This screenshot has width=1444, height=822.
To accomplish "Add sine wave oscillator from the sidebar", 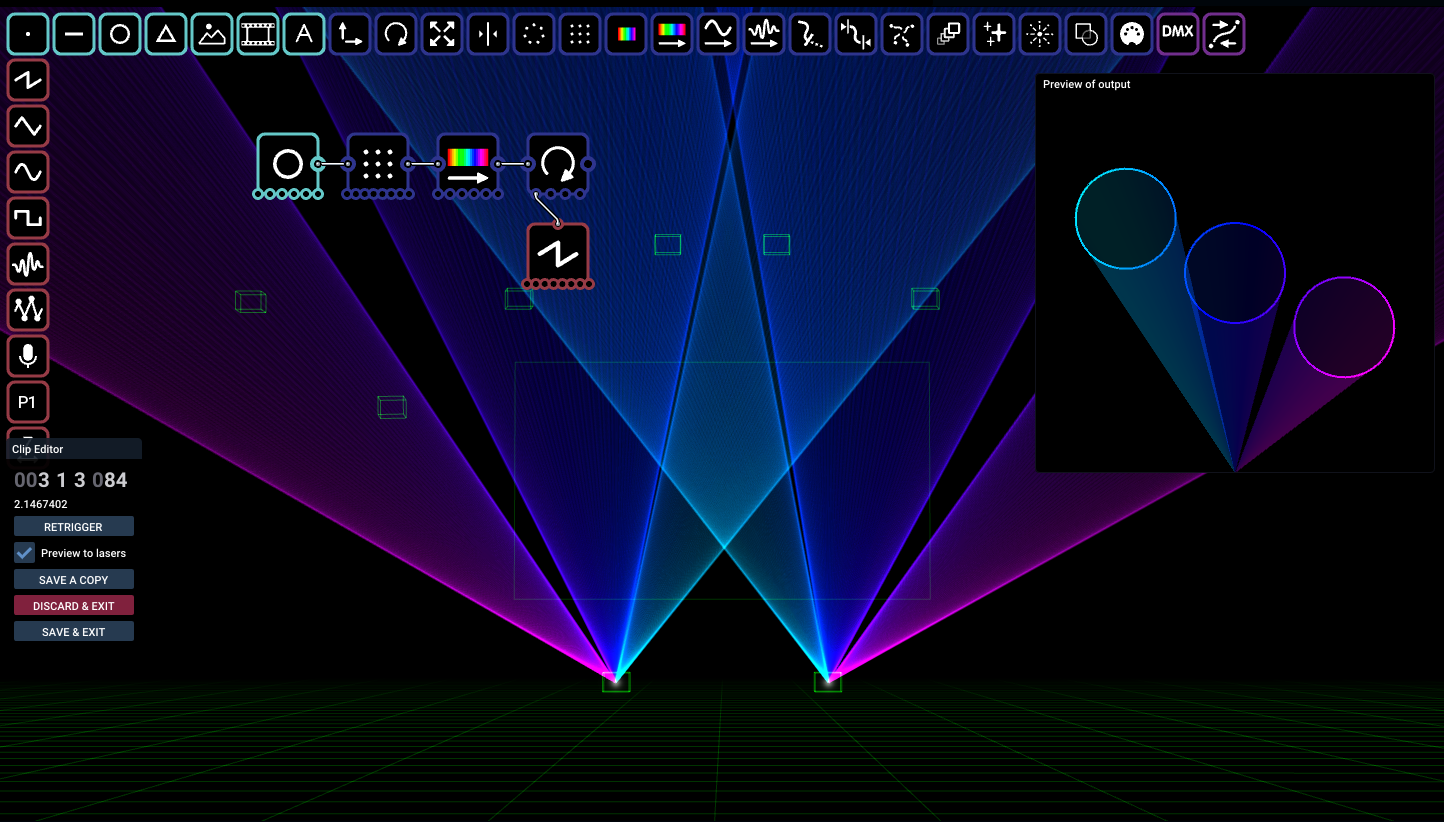I will coord(28,172).
